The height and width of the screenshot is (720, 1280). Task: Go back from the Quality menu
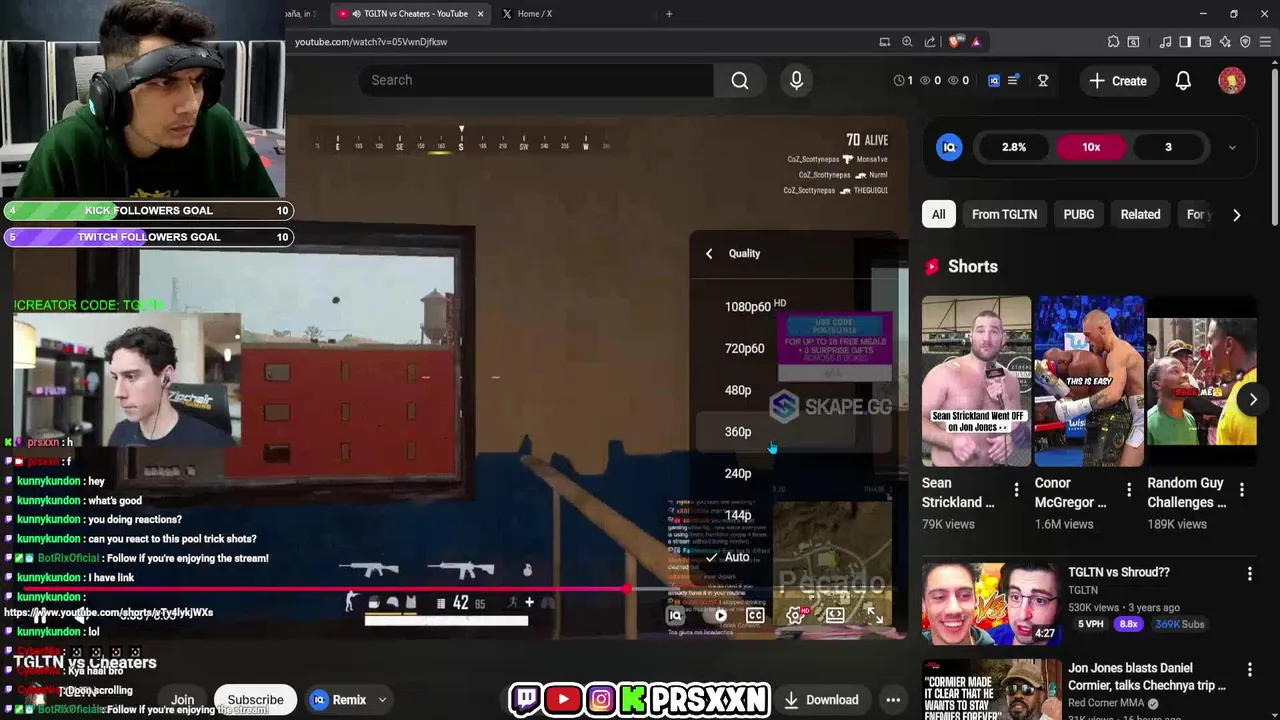point(709,253)
